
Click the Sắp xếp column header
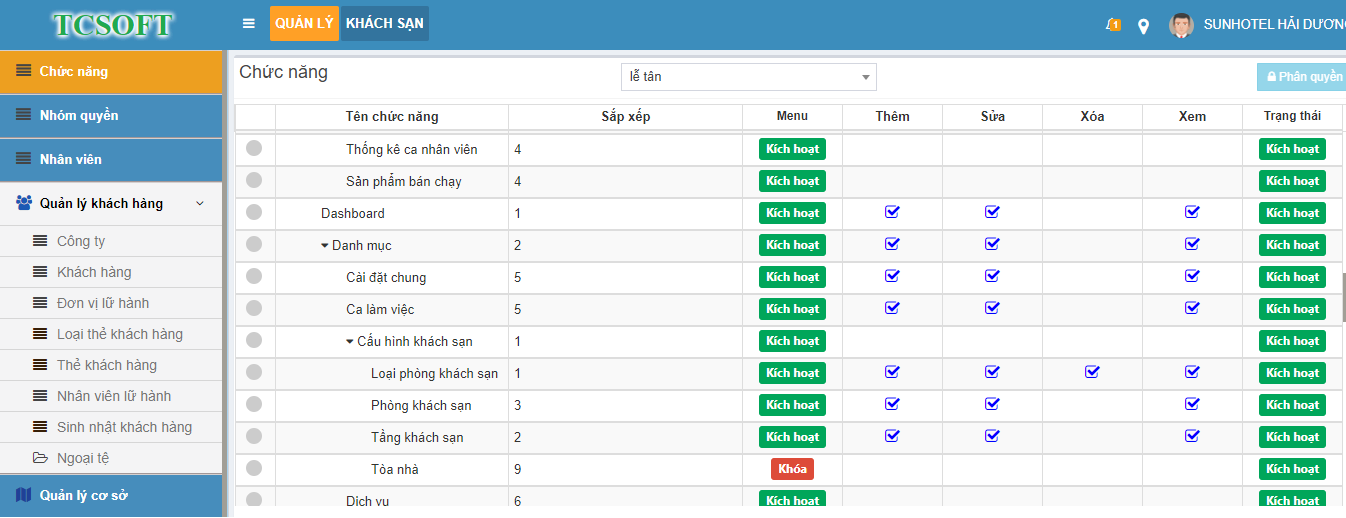(626, 116)
